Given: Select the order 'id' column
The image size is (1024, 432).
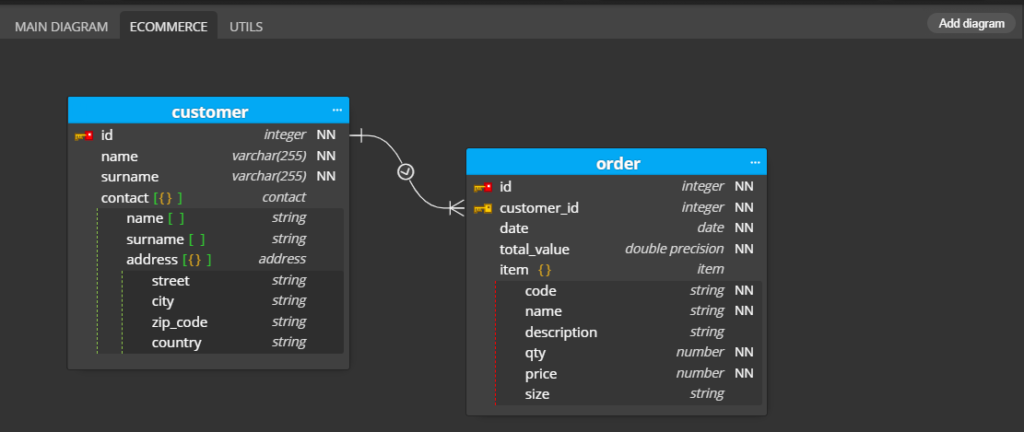Looking at the screenshot, I should (505, 187).
